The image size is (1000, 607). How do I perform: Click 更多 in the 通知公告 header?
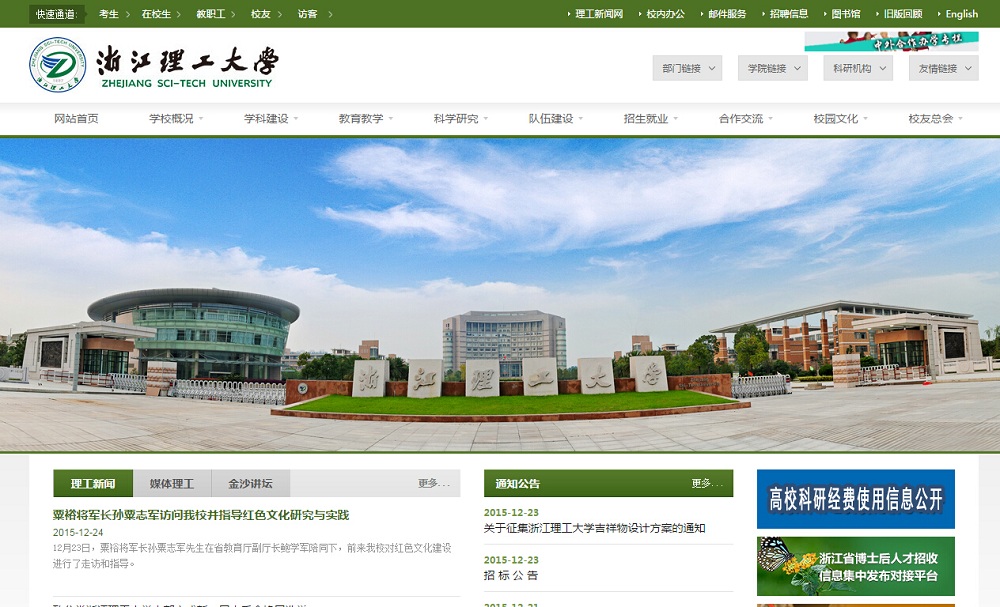(707, 483)
